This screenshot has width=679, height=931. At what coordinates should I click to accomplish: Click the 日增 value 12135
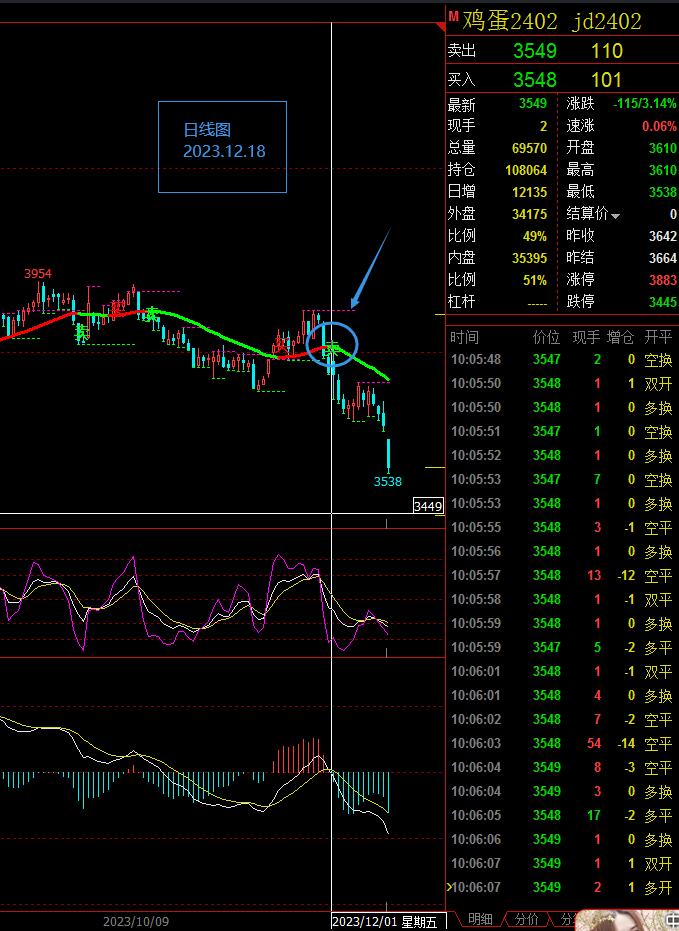(529, 192)
